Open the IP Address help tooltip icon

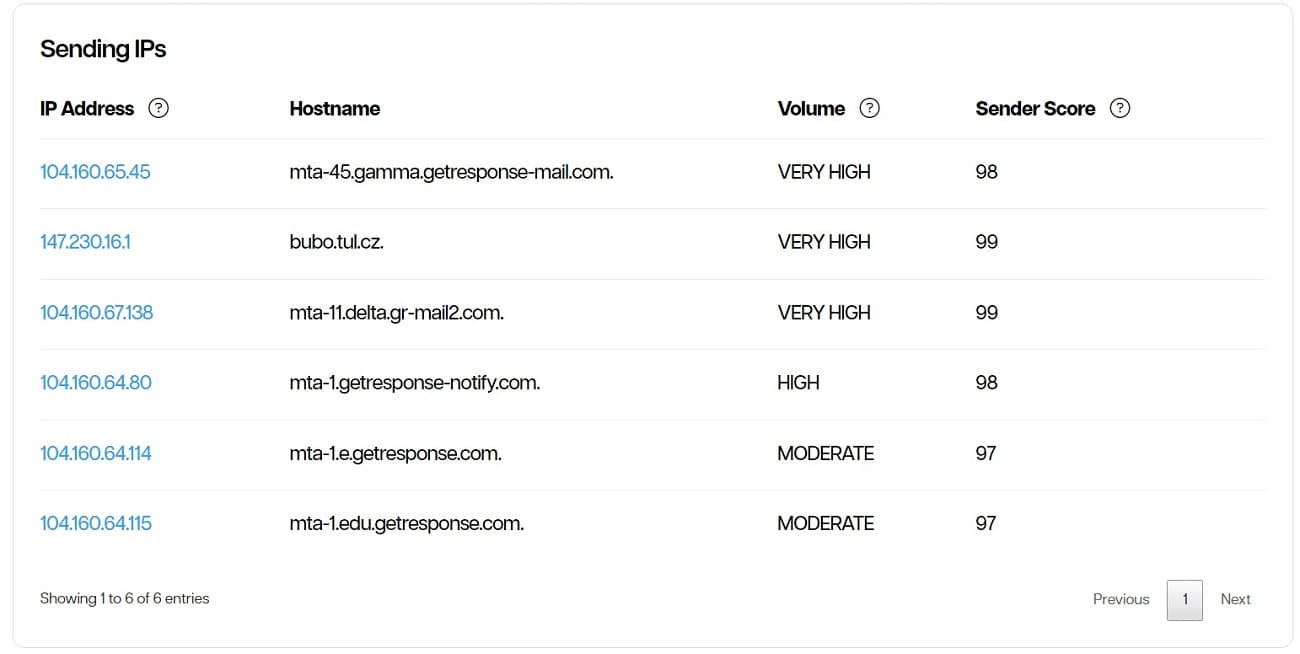click(158, 109)
